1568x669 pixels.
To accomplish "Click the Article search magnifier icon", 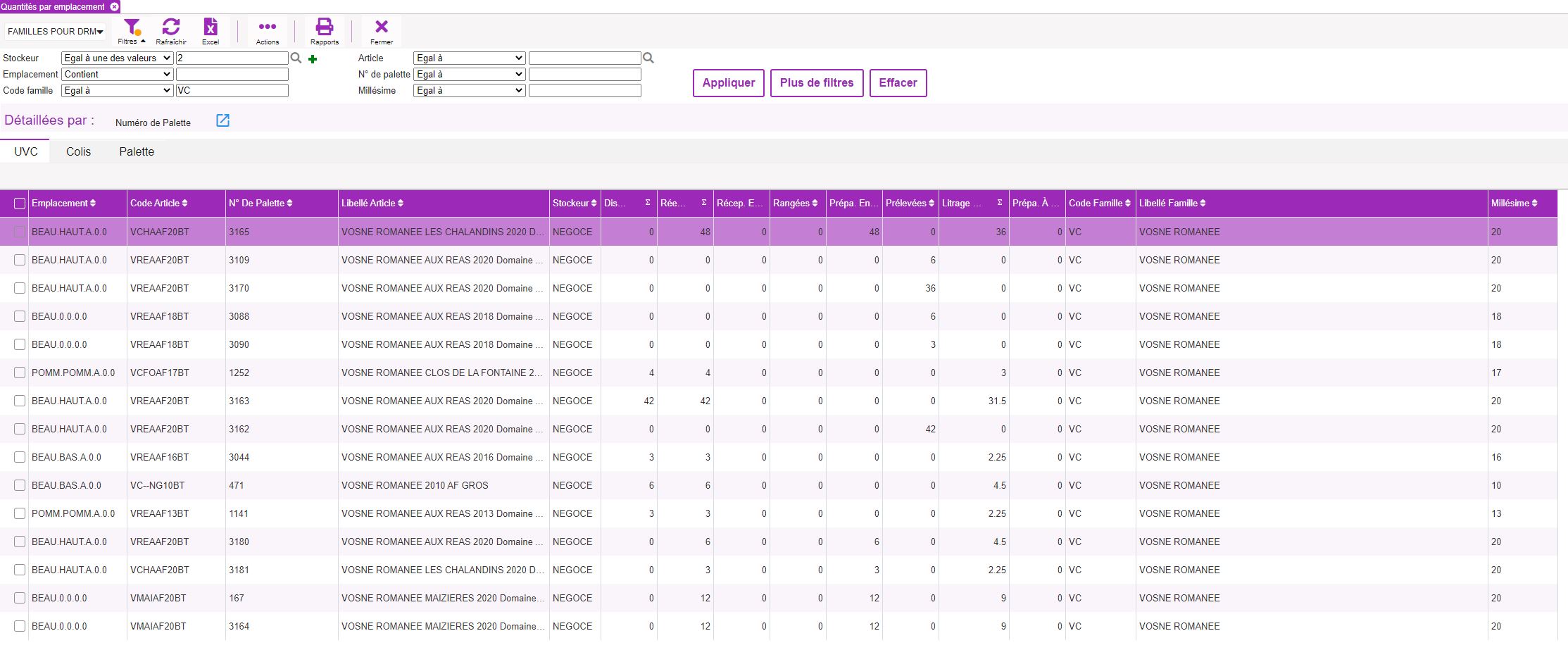I will coord(648,58).
